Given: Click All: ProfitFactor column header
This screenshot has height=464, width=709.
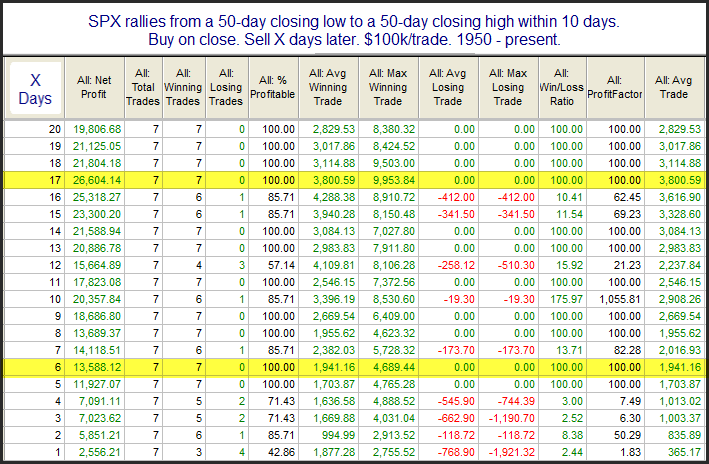Looking at the screenshot, I should (615, 88).
